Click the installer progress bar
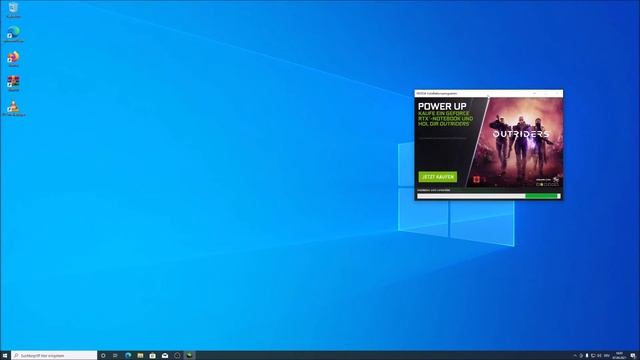 coord(489,196)
